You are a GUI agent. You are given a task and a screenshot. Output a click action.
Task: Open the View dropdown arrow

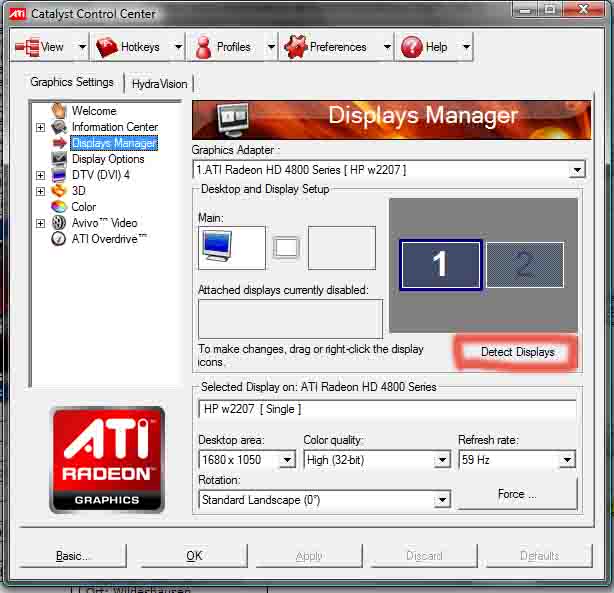pyautogui.click(x=82, y=47)
